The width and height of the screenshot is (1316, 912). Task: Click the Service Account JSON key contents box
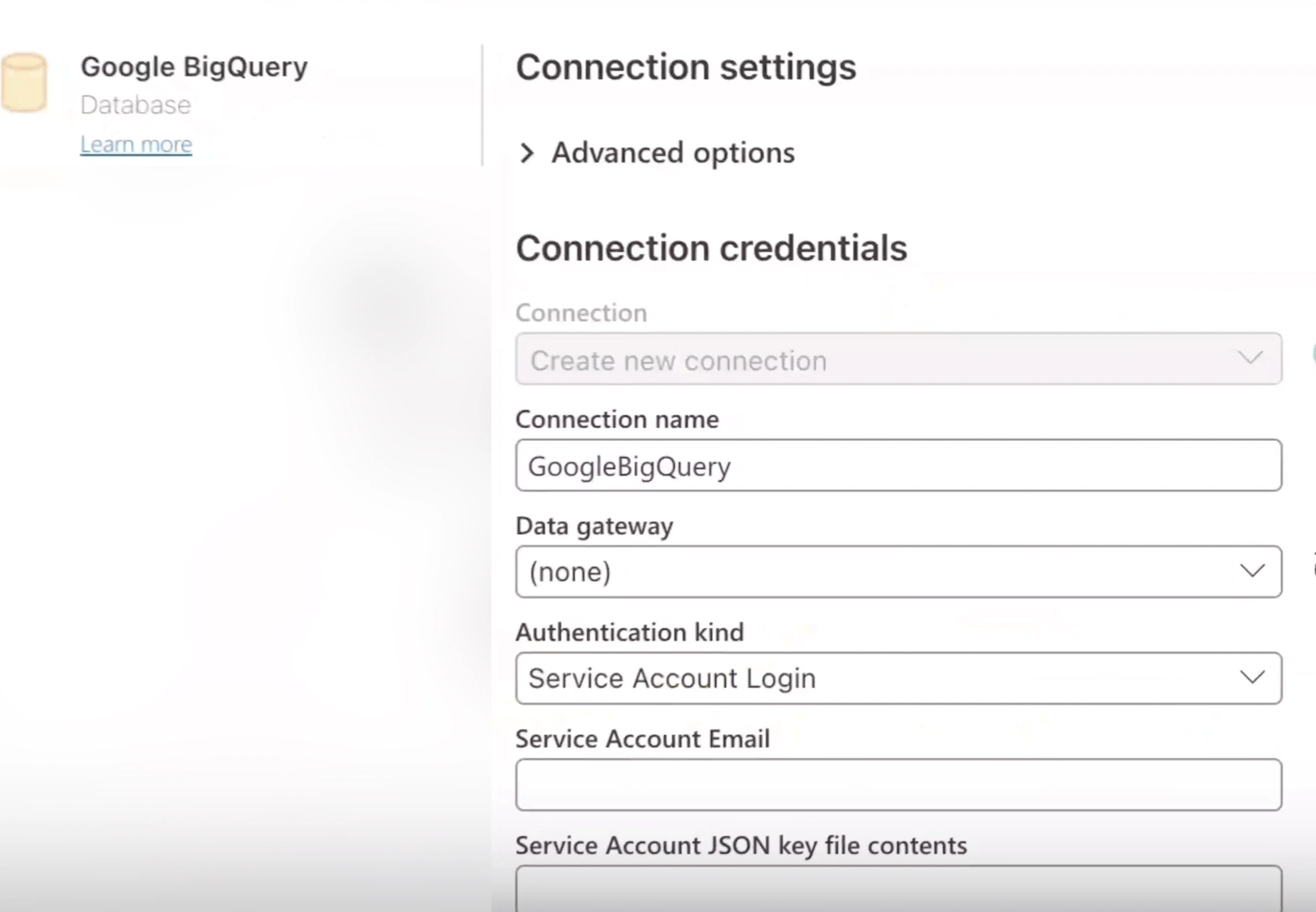point(899,889)
